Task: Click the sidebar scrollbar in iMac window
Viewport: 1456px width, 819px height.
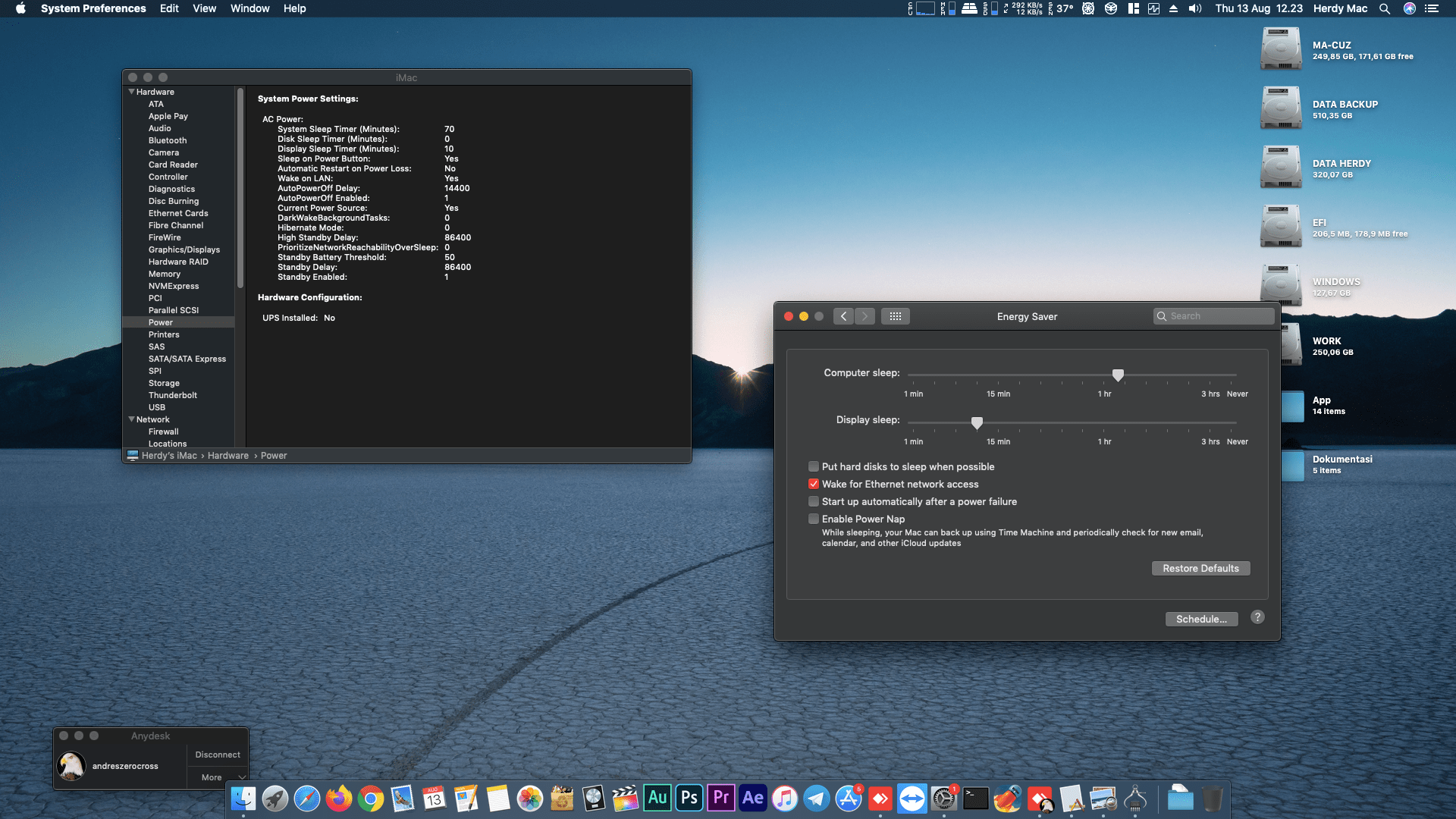Action: [240, 188]
